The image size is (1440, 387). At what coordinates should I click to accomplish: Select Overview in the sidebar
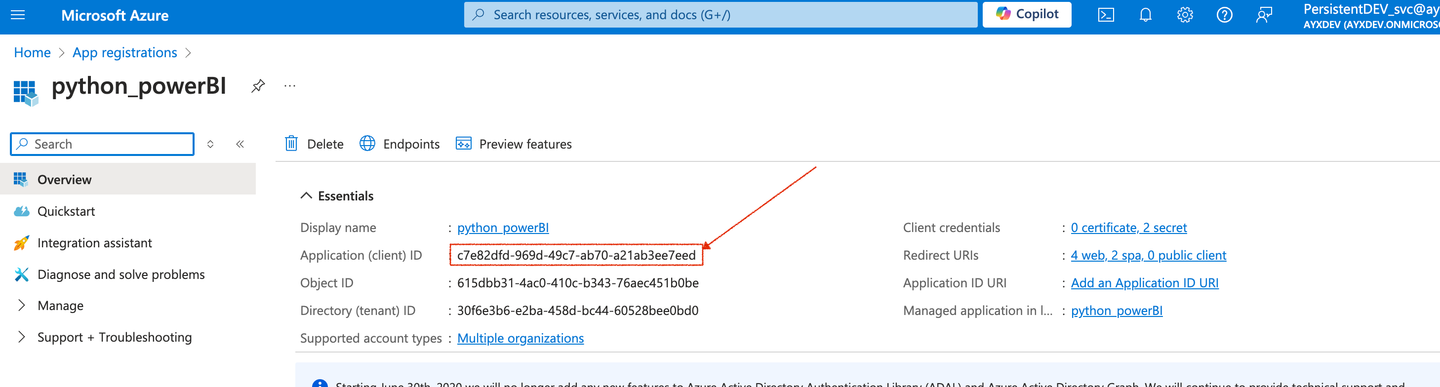click(128, 180)
